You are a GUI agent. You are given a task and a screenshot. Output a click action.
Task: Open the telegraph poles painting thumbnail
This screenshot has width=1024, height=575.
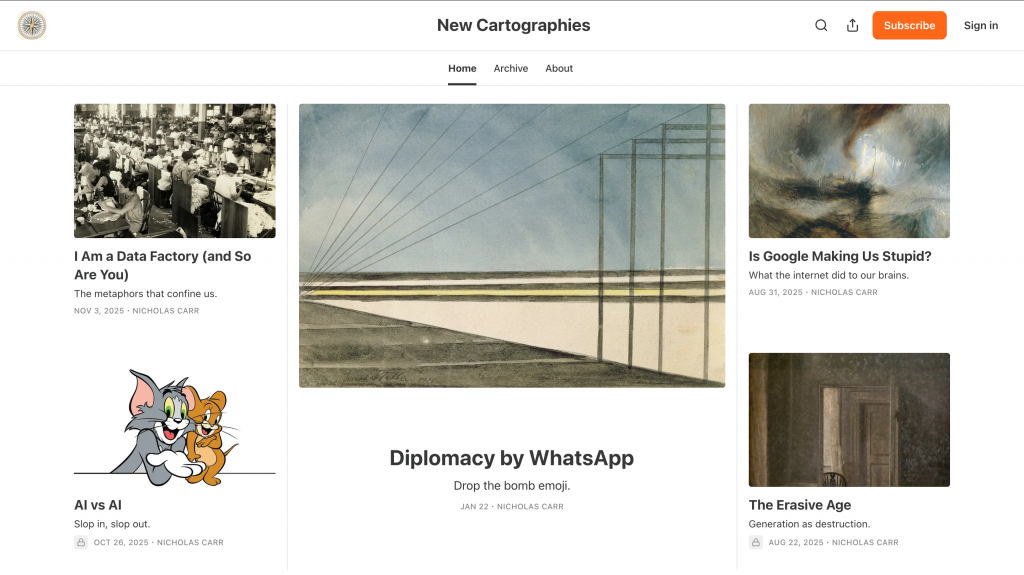click(x=512, y=246)
